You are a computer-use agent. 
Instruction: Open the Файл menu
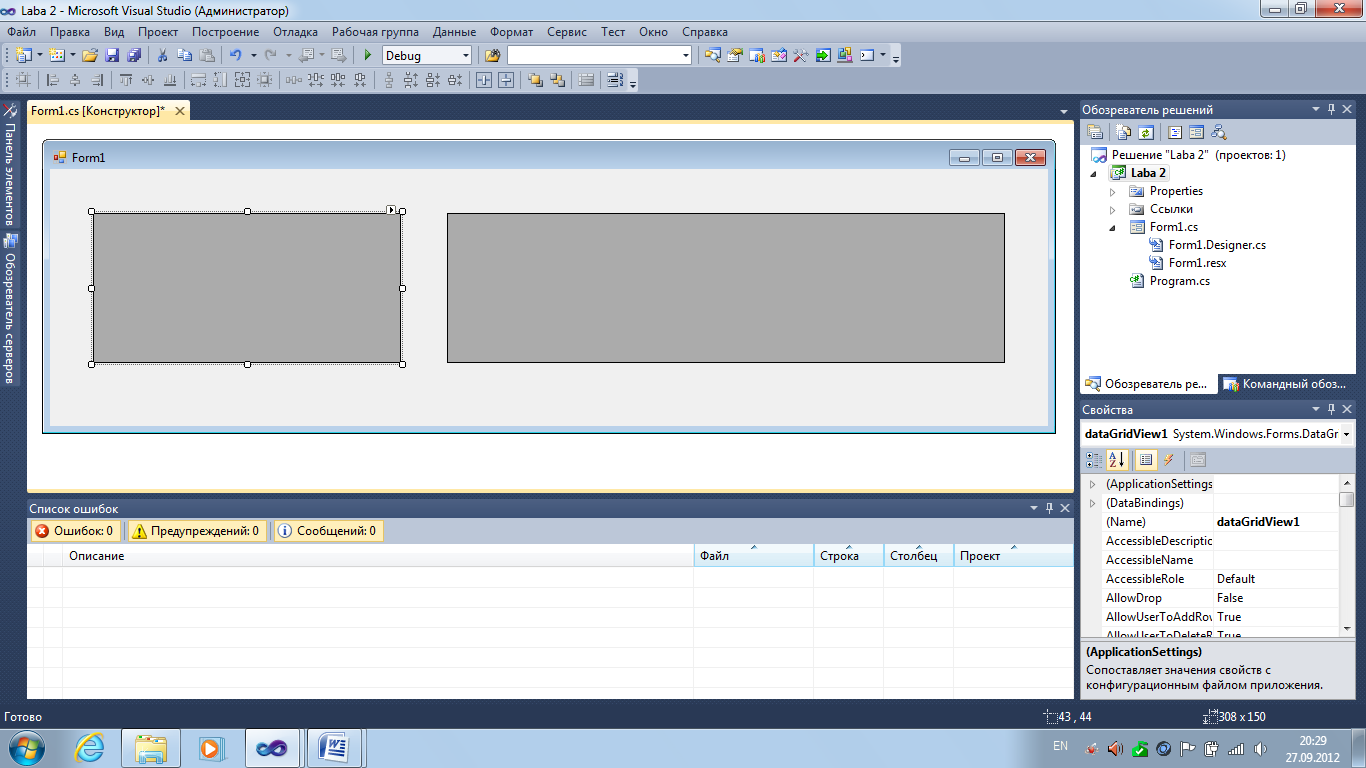pos(21,32)
